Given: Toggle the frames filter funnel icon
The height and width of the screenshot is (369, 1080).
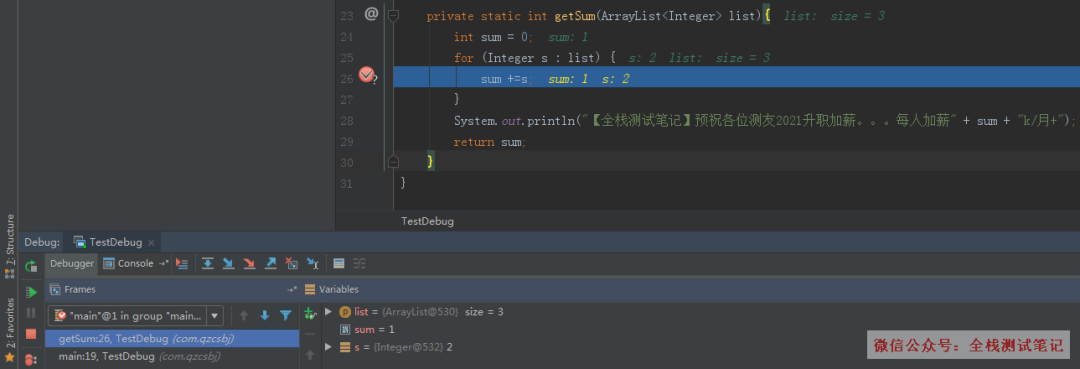Looking at the screenshot, I should point(286,315).
